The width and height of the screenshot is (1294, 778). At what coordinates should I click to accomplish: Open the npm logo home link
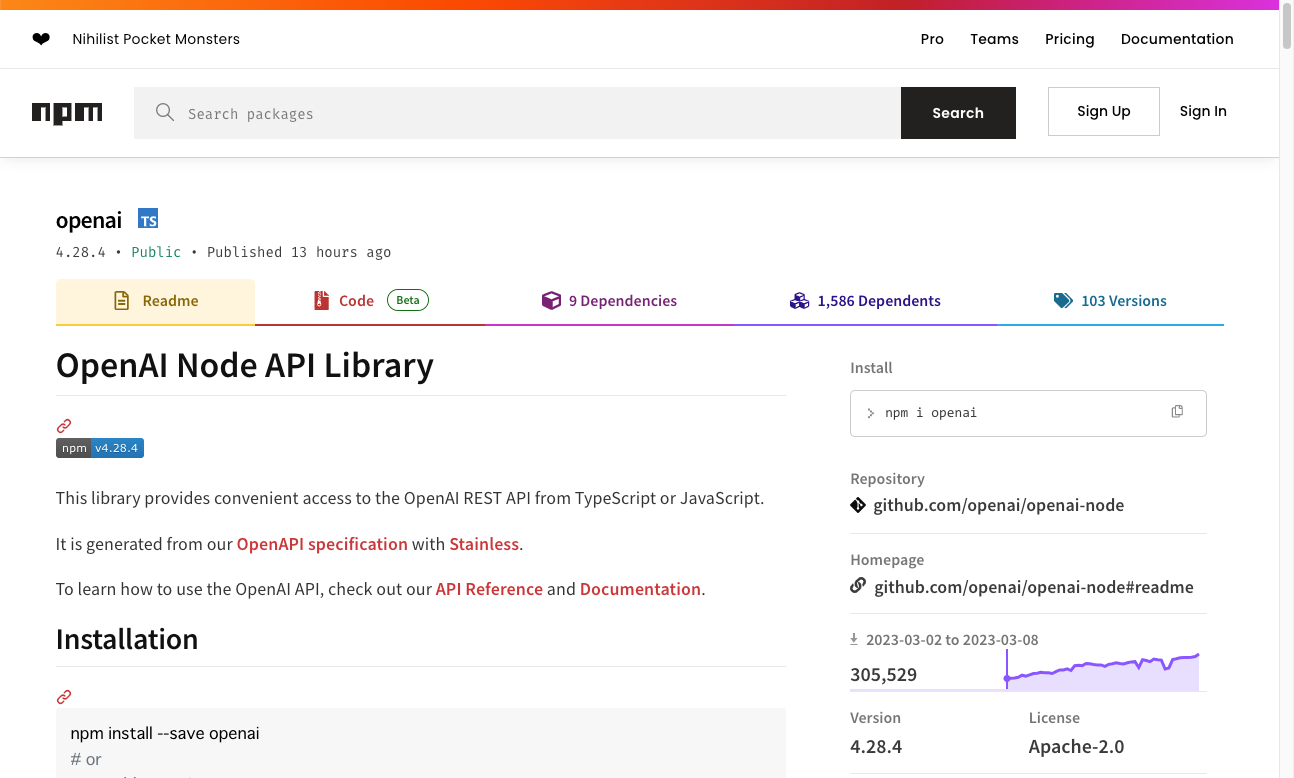(x=67, y=113)
